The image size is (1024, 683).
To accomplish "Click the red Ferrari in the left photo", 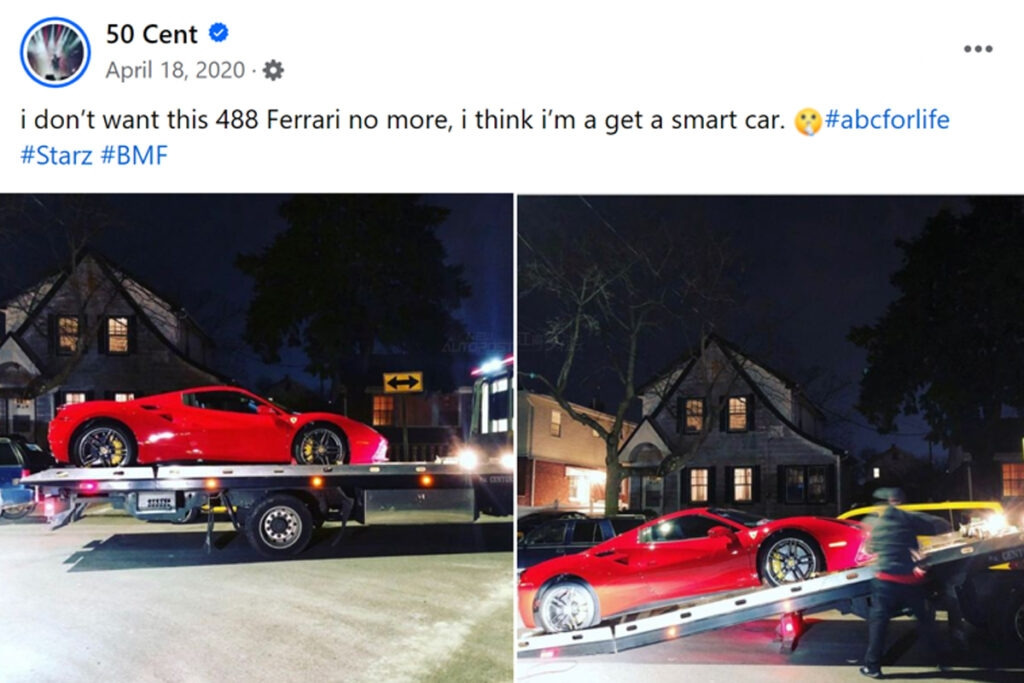I will [217, 426].
